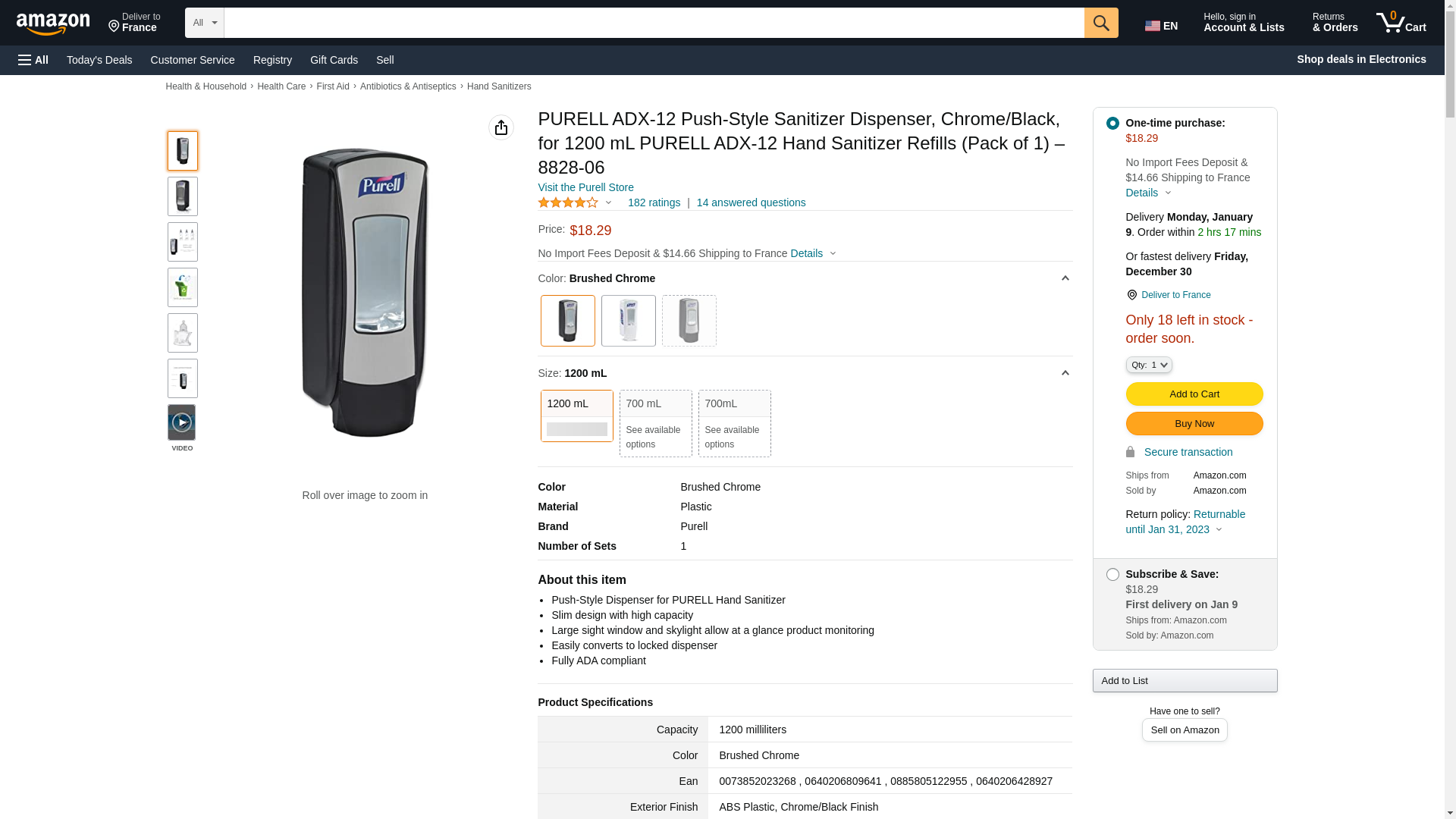Collapse the Color options section
This screenshot has height=819, width=1456.
pos(1065,278)
